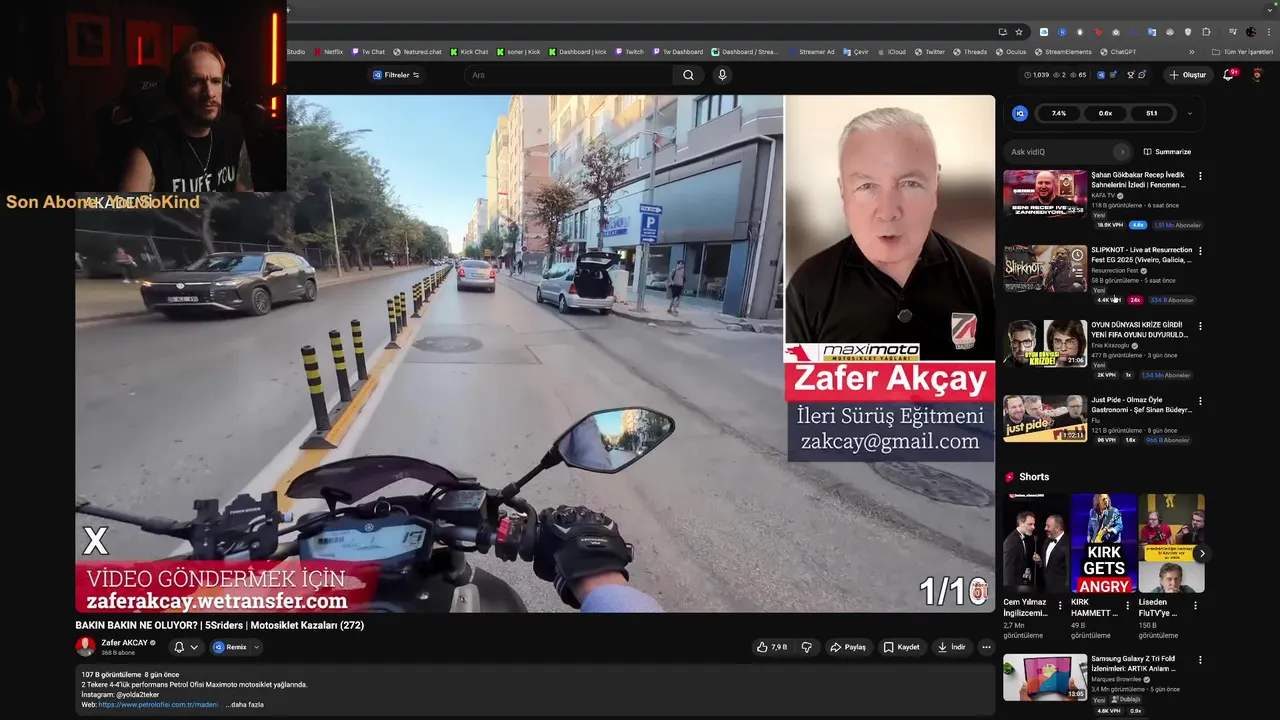
Task: Click the Paylaş share button
Action: coord(848,647)
